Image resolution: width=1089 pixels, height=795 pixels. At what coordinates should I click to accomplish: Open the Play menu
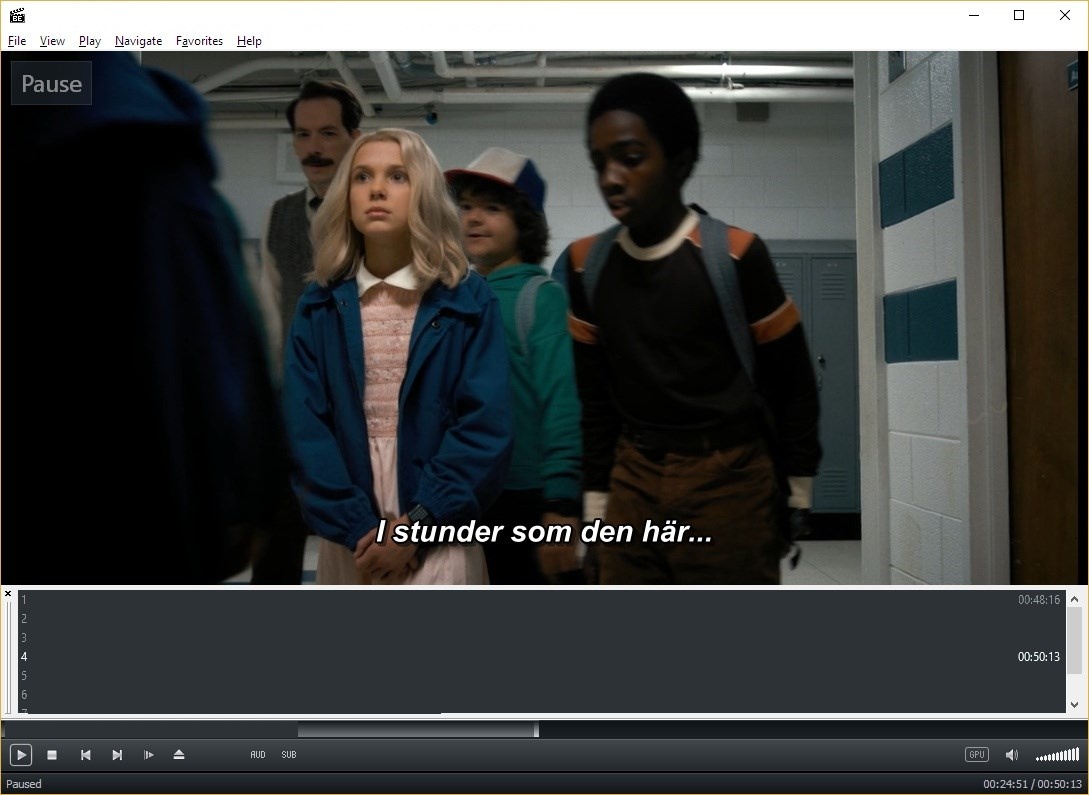[90, 41]
